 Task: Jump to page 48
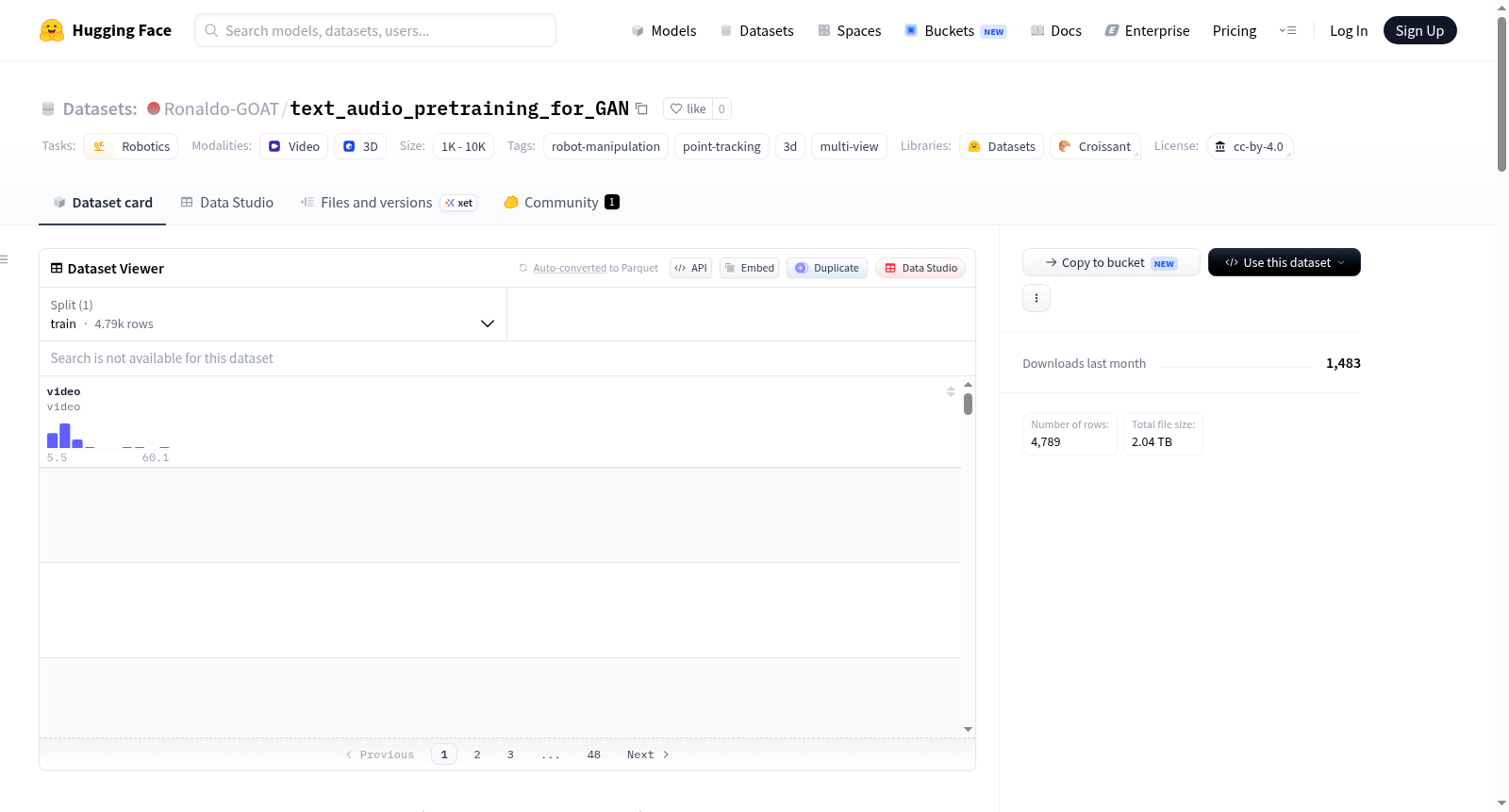594,754
